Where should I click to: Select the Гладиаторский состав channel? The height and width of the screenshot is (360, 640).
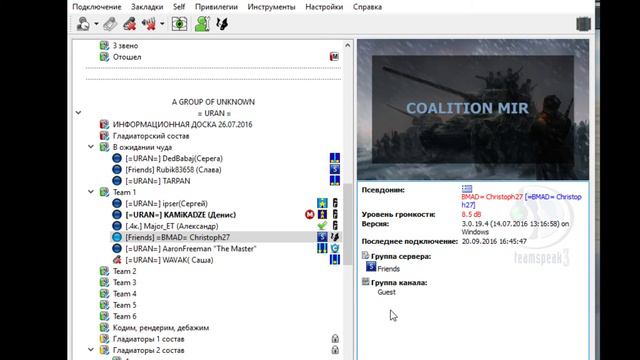point(151,136)
